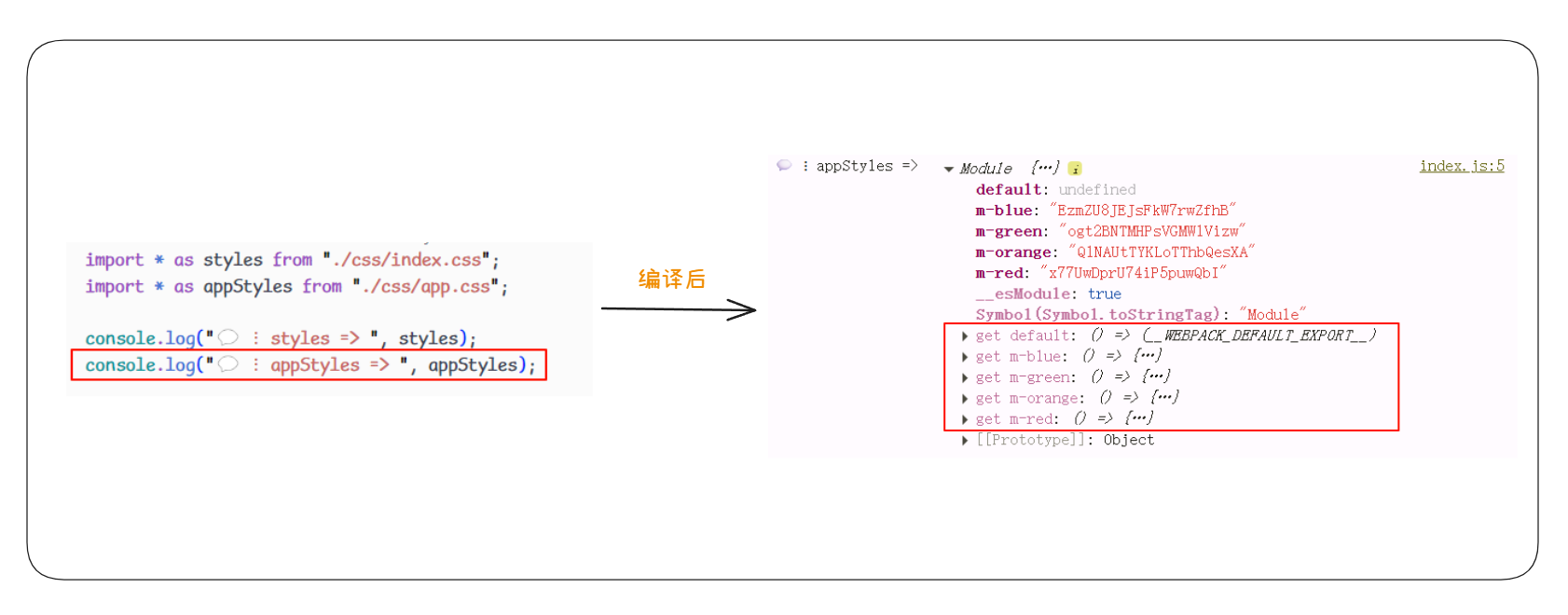Screen dimensions: 1568x615
Task: Expand the get m-orange getter row
Action: [965, 399]
